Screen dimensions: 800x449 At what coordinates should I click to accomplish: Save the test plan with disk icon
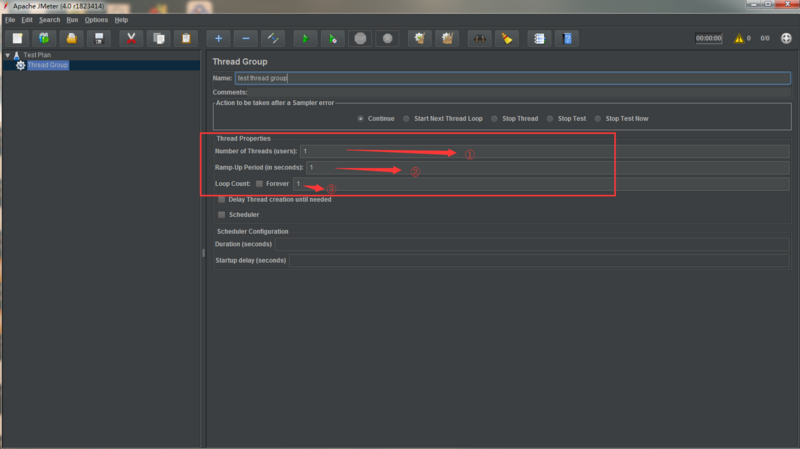[99, 38]
